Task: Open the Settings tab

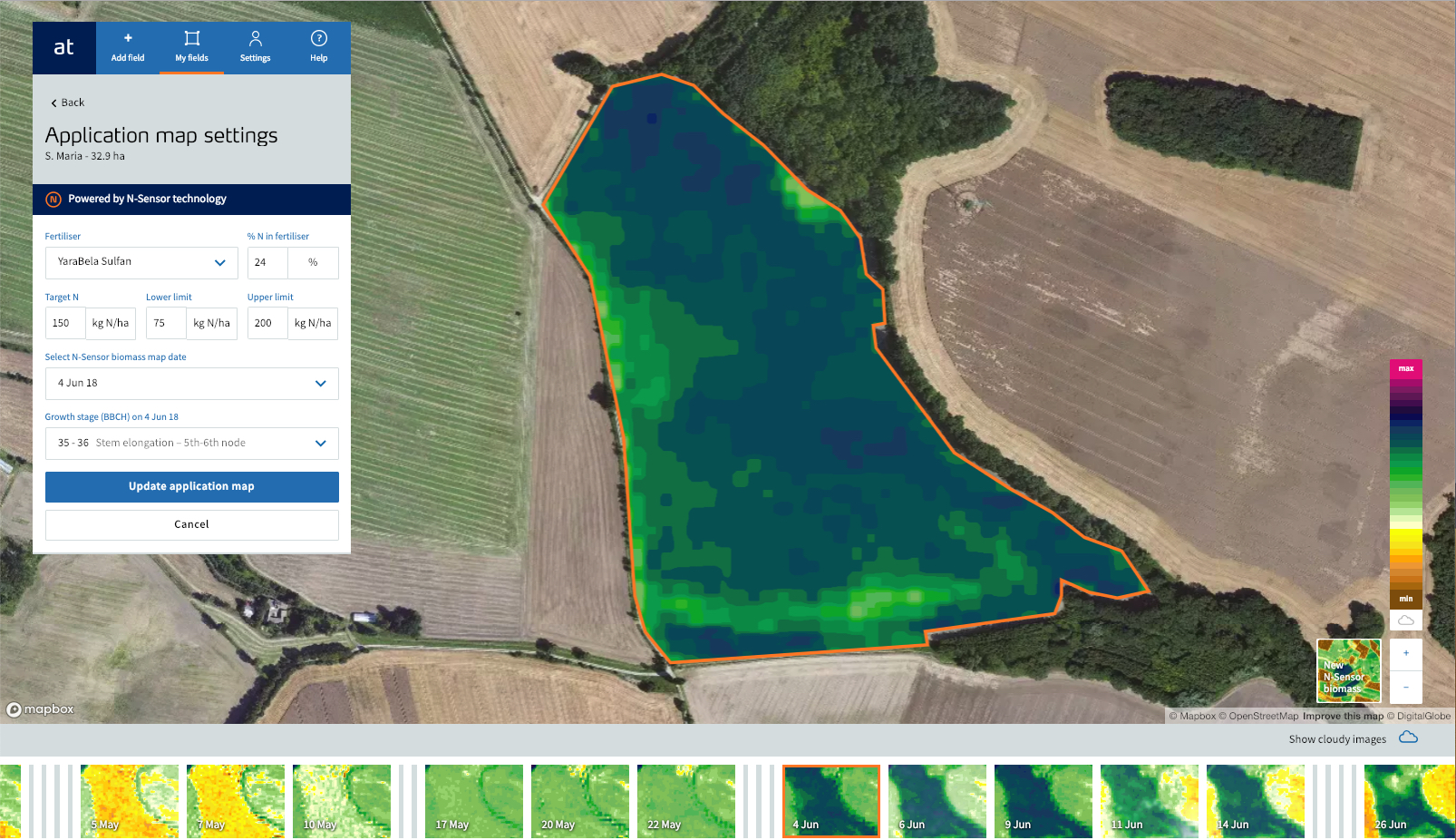Action: coord(255,47)
